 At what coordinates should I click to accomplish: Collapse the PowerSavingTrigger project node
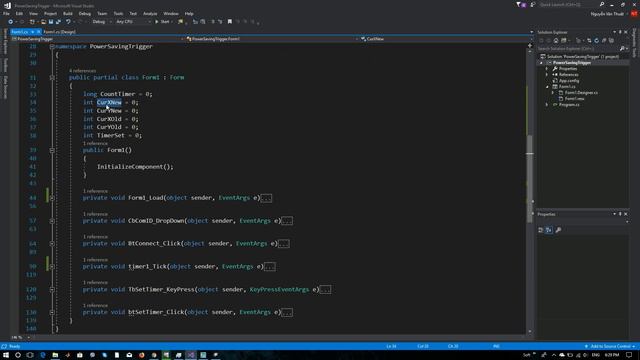(x=542, y=63)
